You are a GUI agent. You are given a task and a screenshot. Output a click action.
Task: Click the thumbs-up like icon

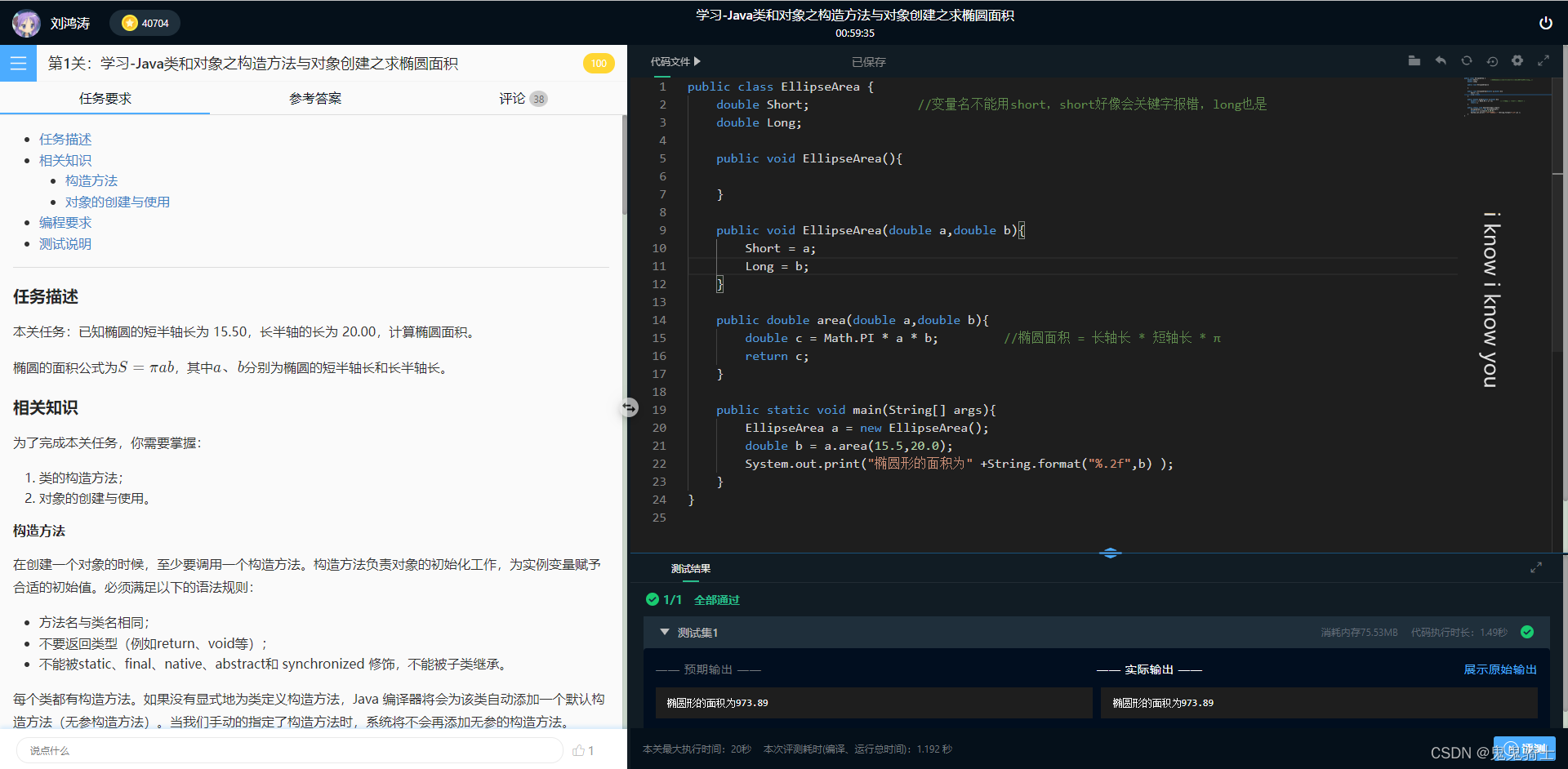[x=578, y=750]
